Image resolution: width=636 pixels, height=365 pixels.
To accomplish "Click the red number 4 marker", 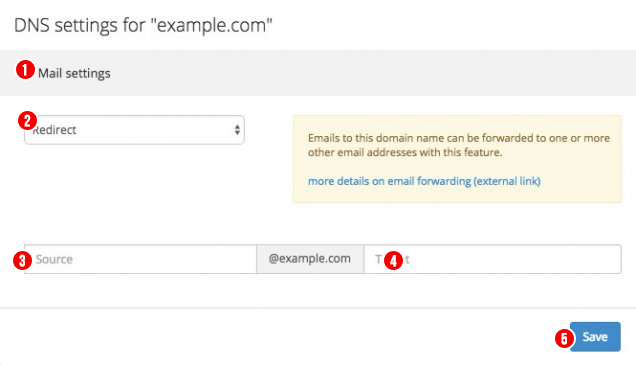I will 393,260.
